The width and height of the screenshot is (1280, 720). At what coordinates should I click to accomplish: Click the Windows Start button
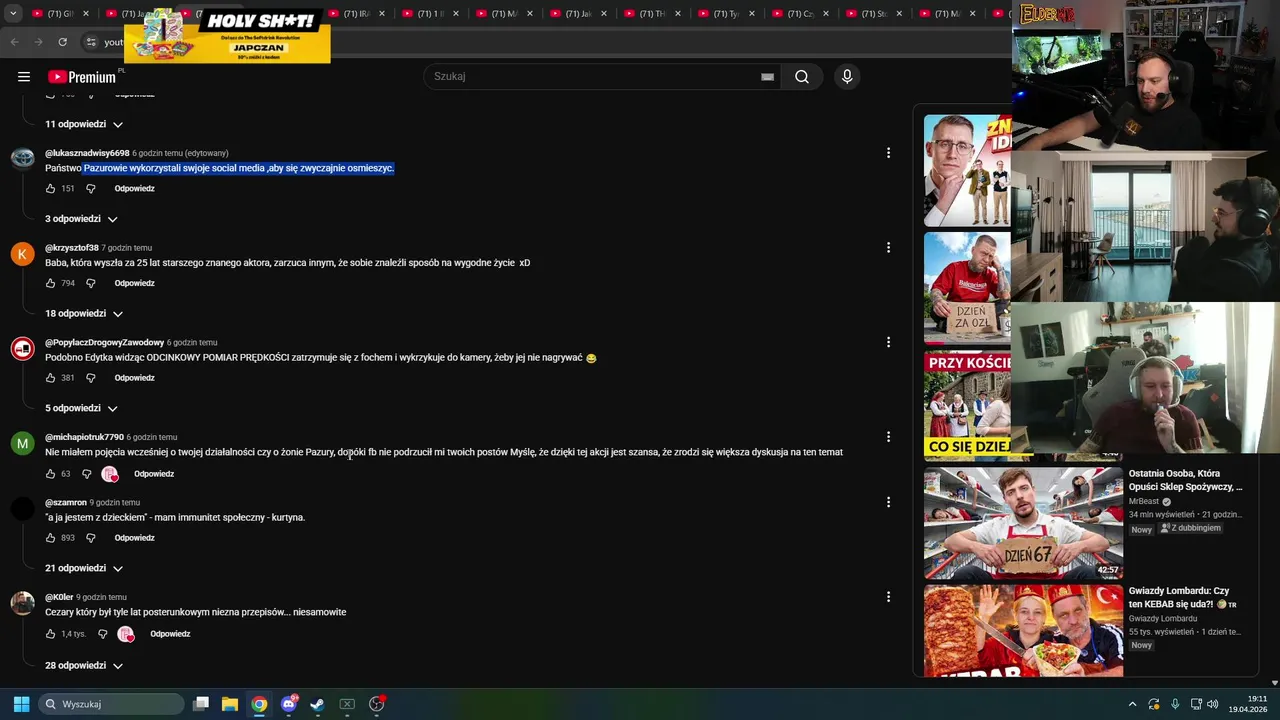point(21,704)
